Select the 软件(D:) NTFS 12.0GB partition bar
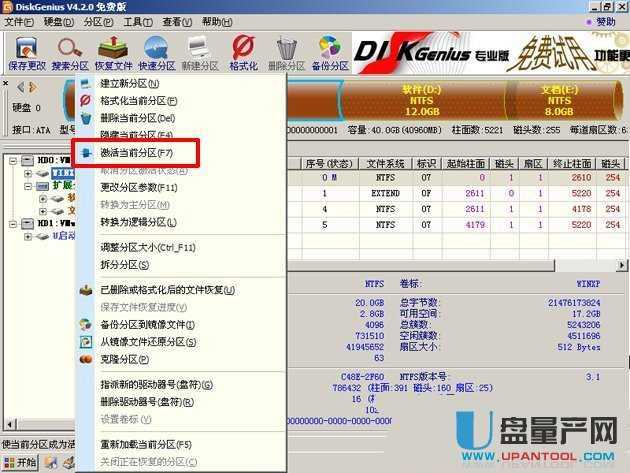The image size is (630, 473). pos(421,100)
